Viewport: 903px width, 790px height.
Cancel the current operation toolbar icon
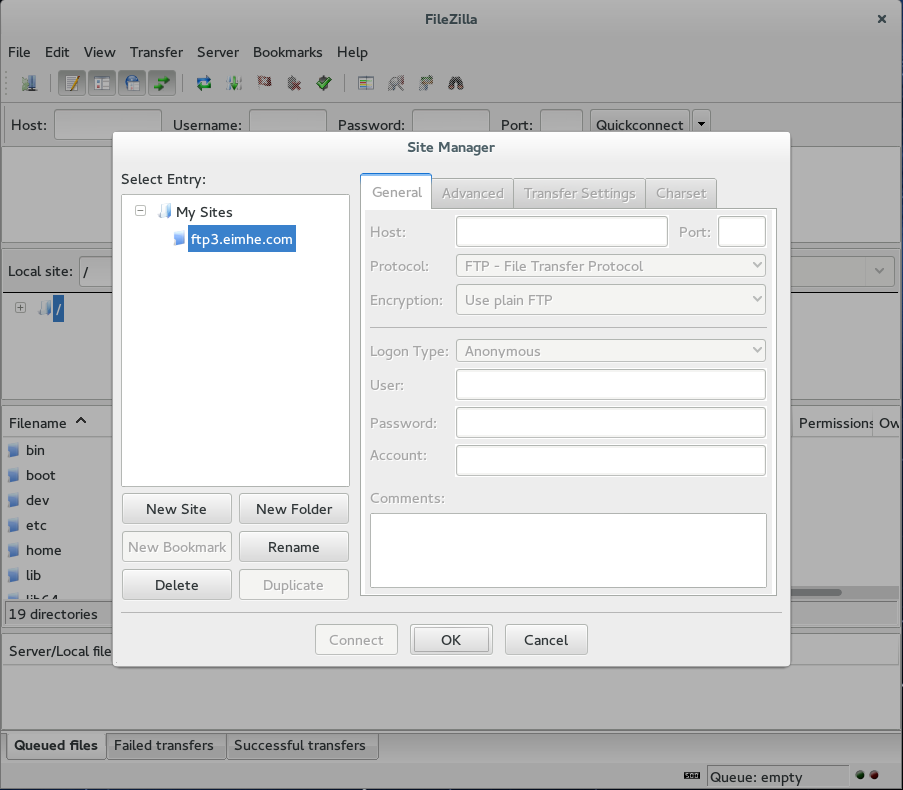264,83
